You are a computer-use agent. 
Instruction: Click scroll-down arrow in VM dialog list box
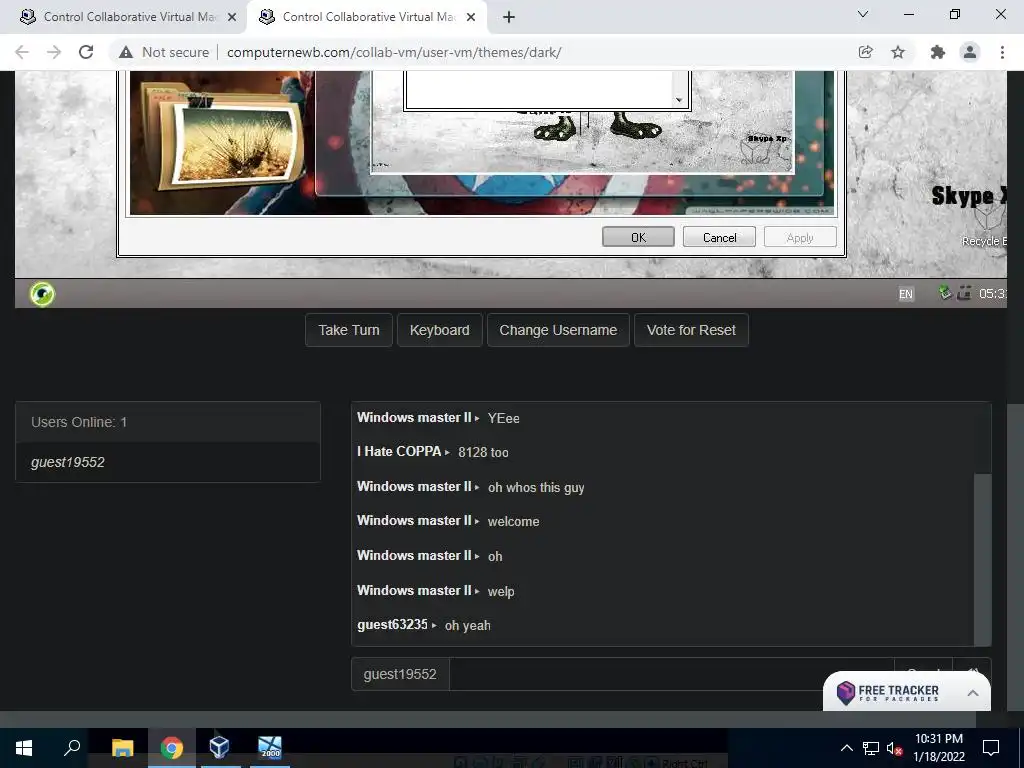coord(679,100)
